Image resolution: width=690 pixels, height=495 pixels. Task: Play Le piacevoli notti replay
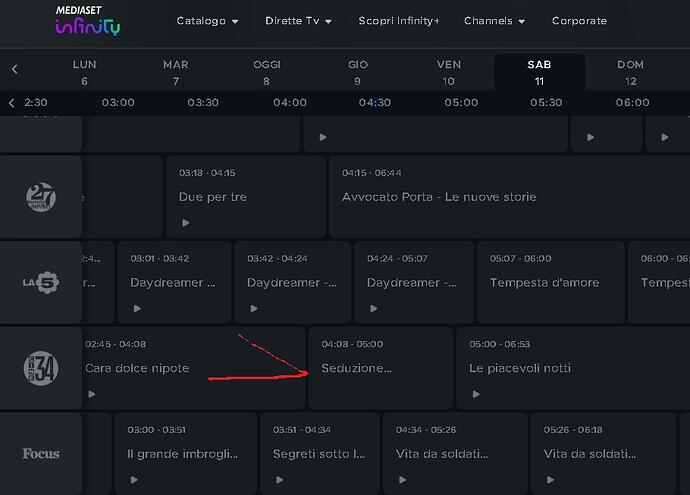(476, 394)
